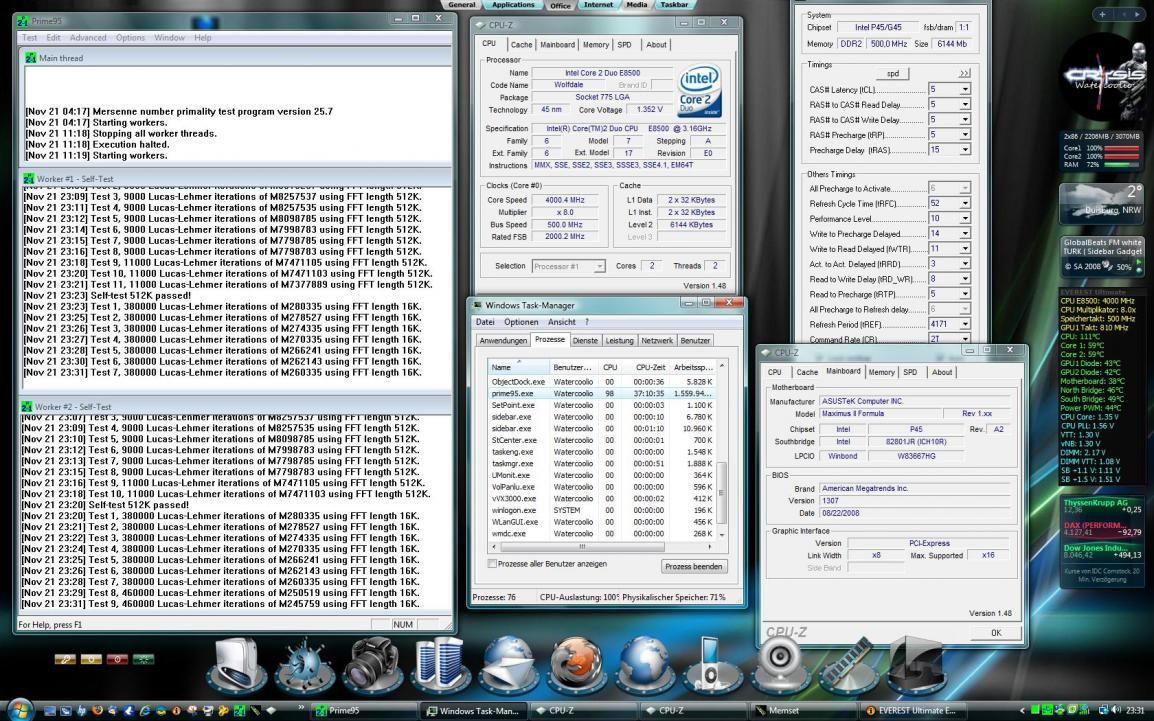This screenshot has height=721, width=1154.
Task: Click the Intel Core 2 Duo logo in CPU-Z
Action: pos(699,92)
